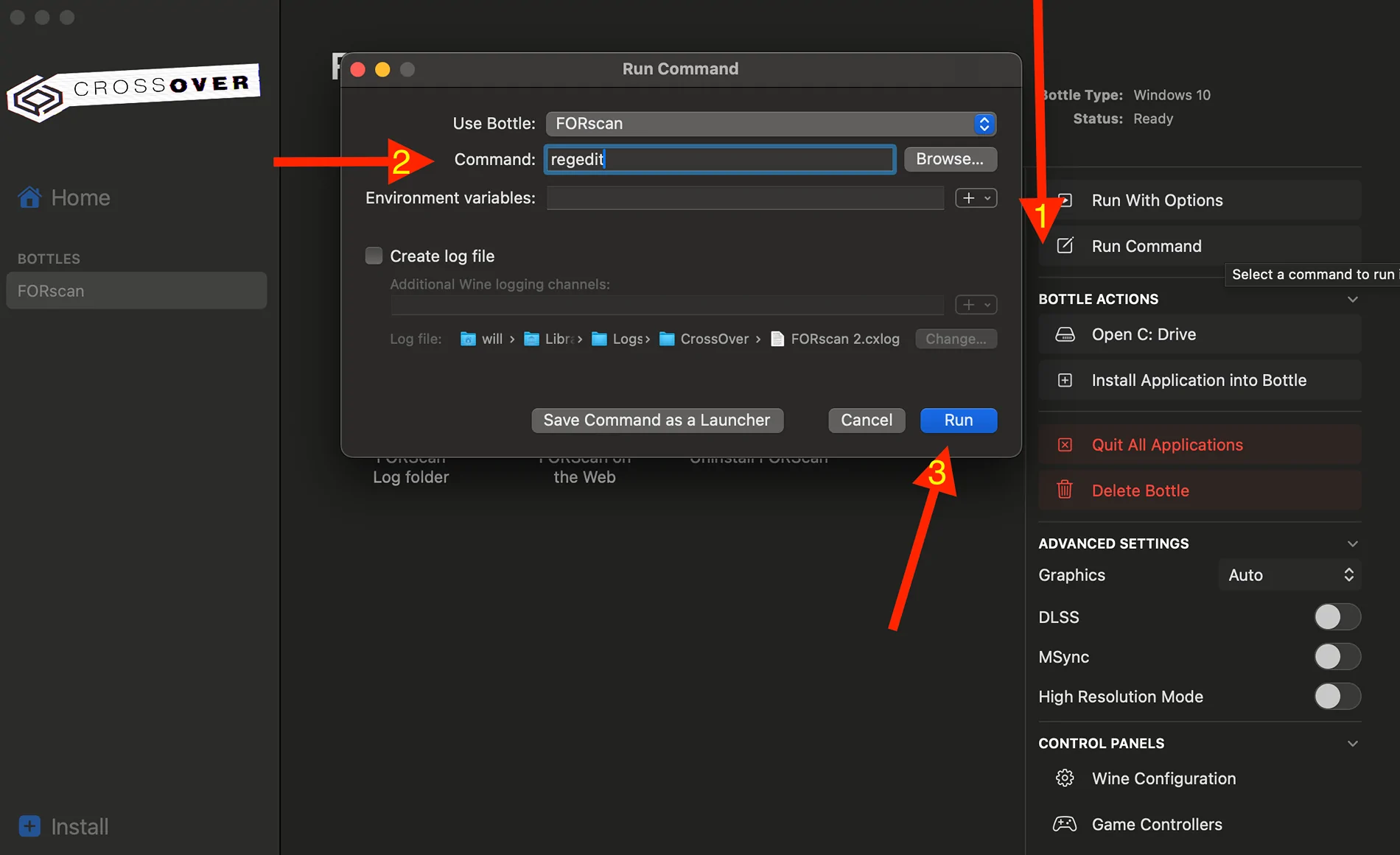1400x855 pixels.
Task: Select the FORscan bottle in sidebar
Action: coord(136,291)
